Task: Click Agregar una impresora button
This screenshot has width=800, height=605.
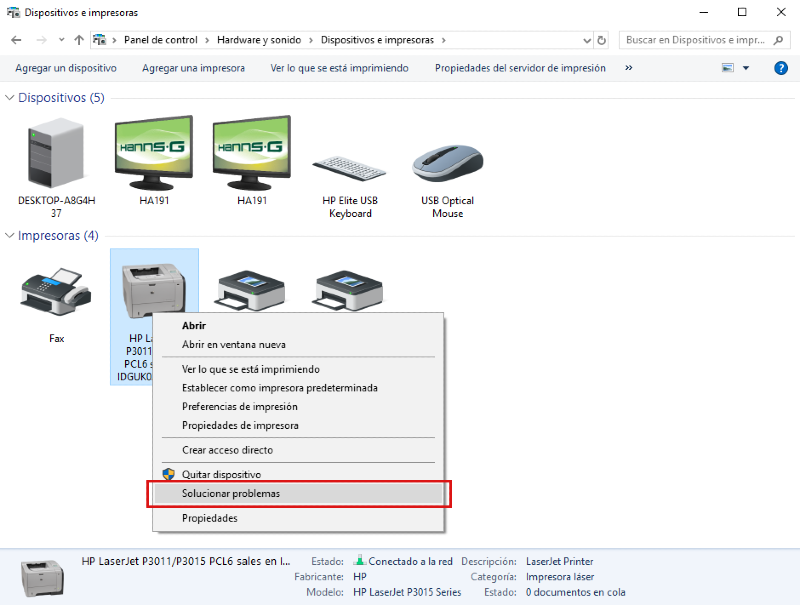Action: [x=193, y=68]
